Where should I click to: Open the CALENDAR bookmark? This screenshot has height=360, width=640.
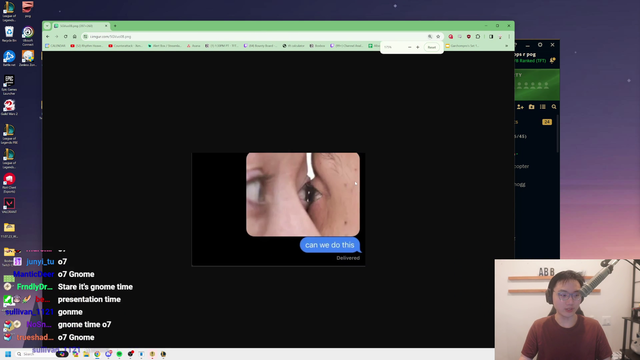point(55,46)
